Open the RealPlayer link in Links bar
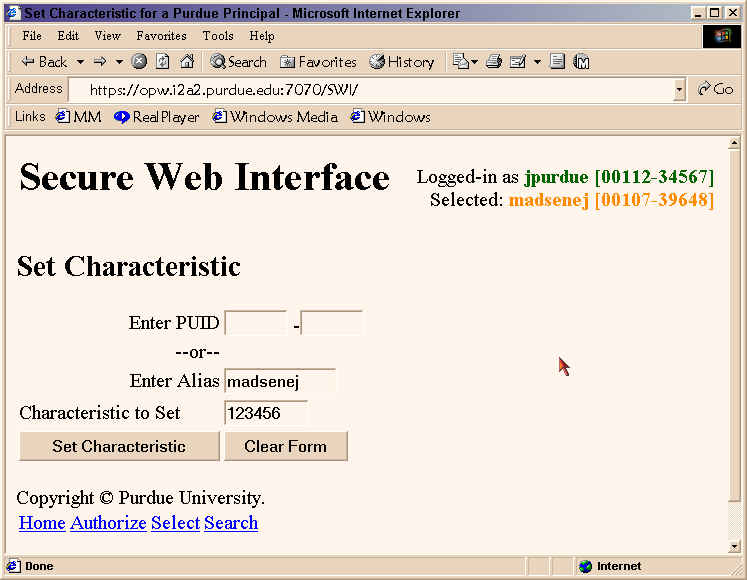This screenshot has width=747, height=580. tap(157, 117)
